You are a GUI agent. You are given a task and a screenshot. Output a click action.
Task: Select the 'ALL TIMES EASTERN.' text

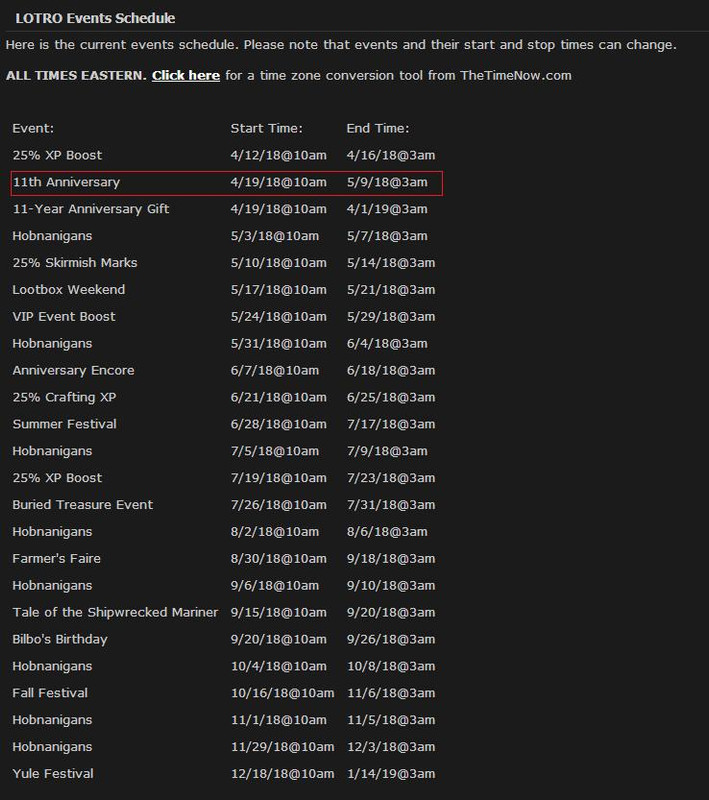coord(77,76)
